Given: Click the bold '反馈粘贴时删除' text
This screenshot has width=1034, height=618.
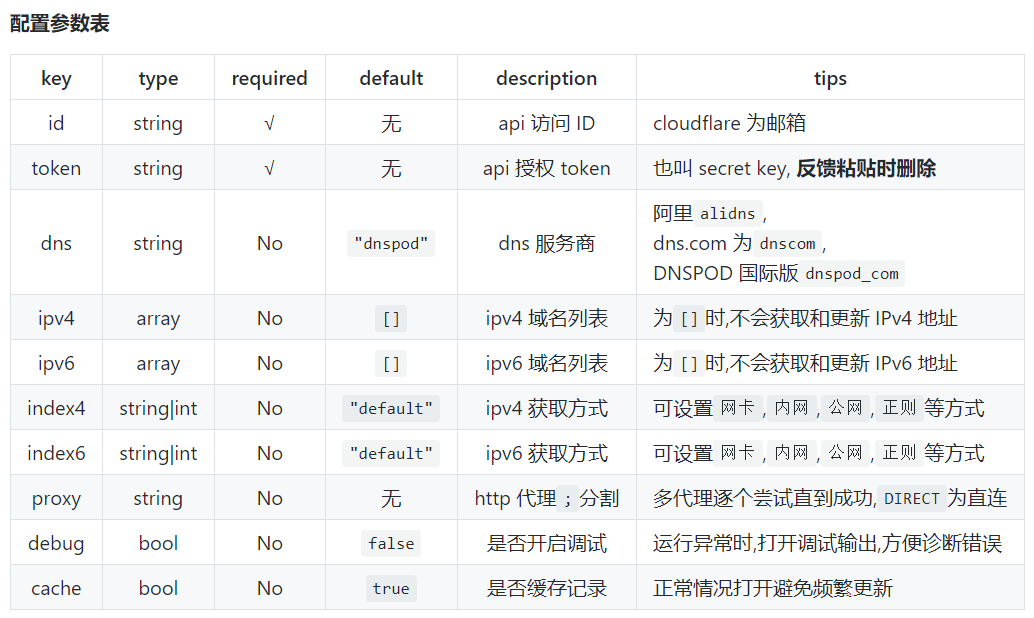Looking at the screenshot, I should tap(866, 168).
